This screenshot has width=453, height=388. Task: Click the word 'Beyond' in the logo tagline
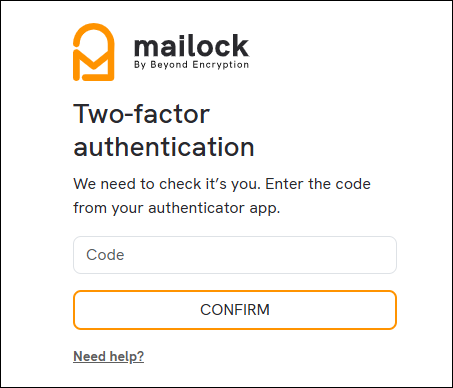(x=169, y=65)
